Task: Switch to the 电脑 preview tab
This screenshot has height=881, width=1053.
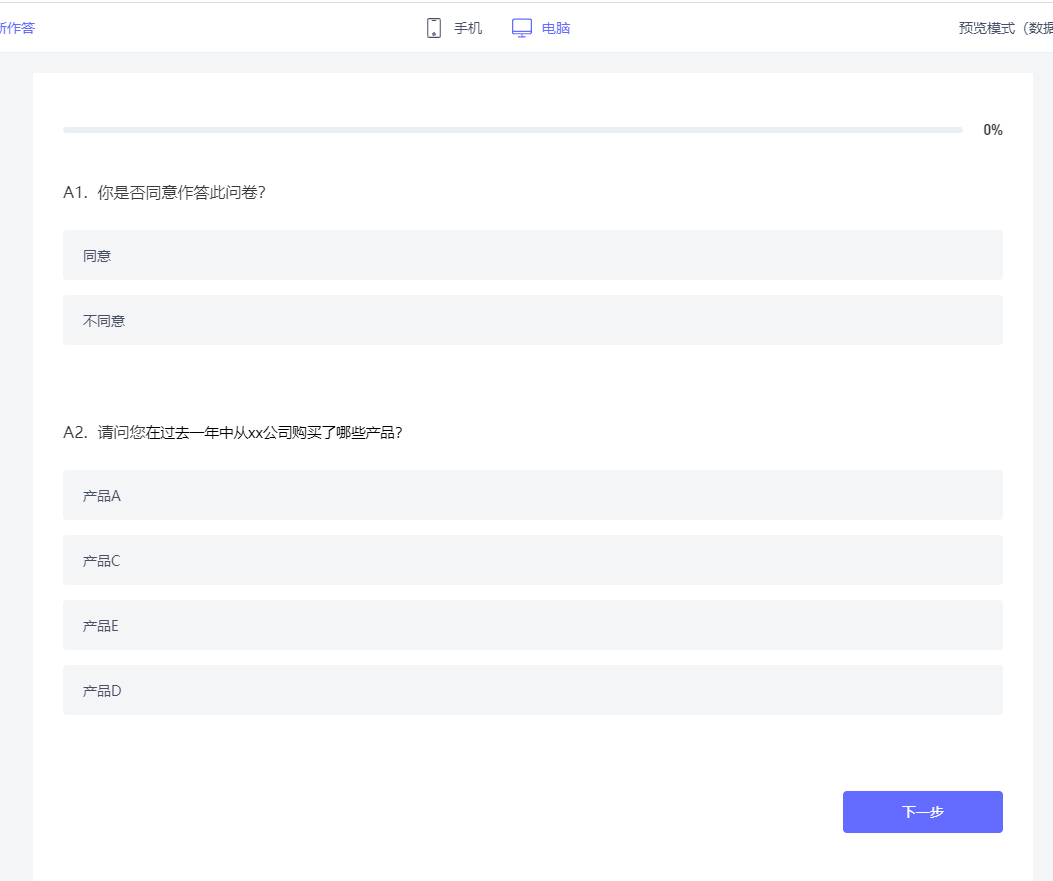Action: tap(556, 28)
